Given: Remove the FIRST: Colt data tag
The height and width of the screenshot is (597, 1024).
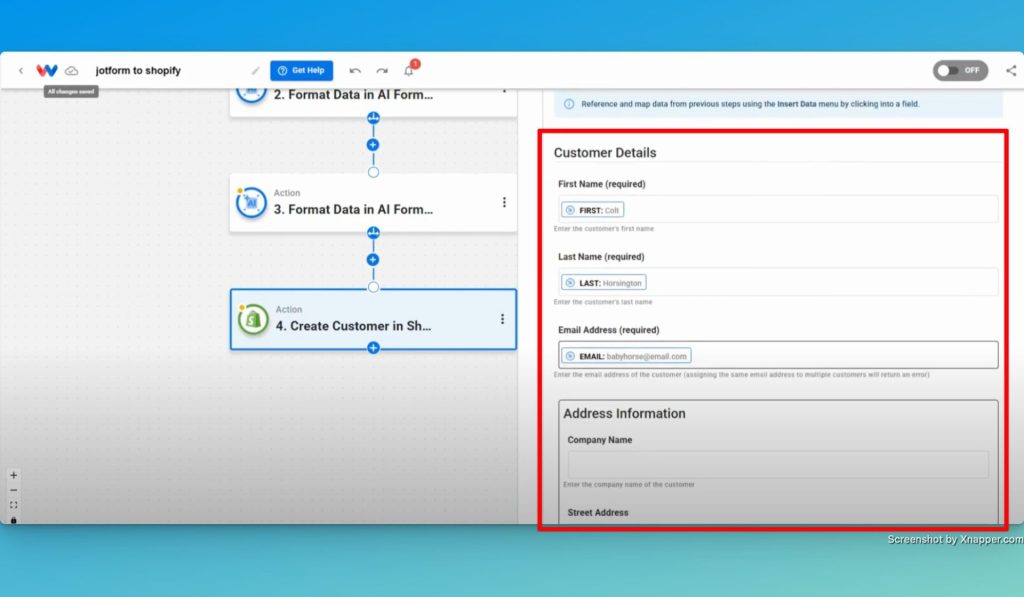Looking at the screenshot, I should [570, 210].
